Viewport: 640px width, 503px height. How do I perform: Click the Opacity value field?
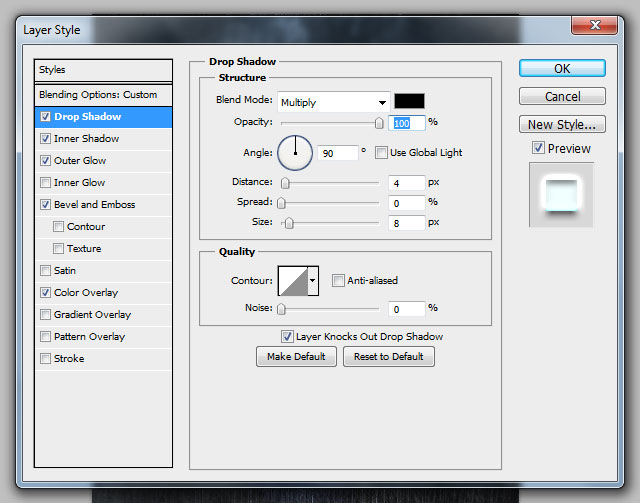tap(407, 123)
